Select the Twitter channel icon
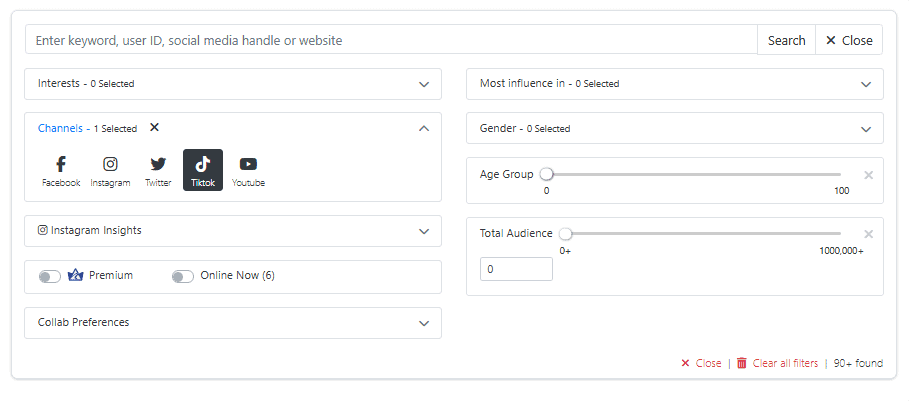Image resolution: width=909 pixels, height=401 pixels. click(158, 170)
